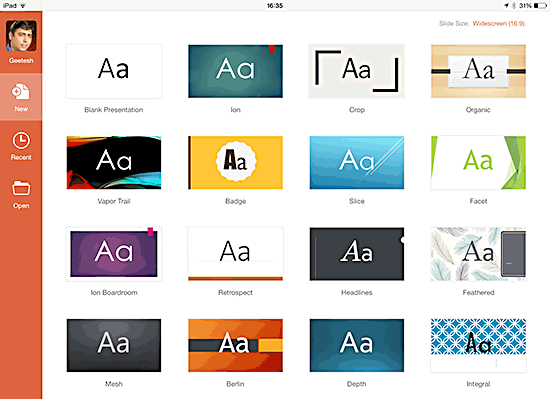Viewport: 550px width, 399px height.
Task: Tap the Mesh label text
Action: (114, 384)
